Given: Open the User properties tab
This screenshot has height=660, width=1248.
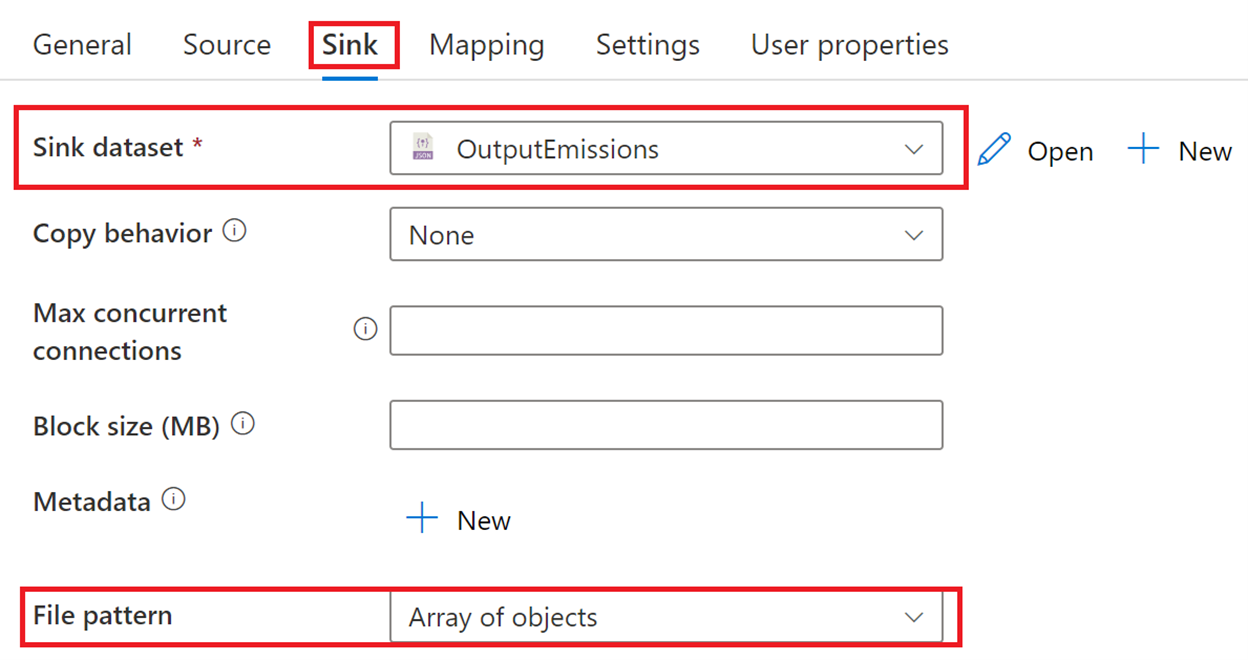Looking at the screenshot, I should click(x=850, y=45).
